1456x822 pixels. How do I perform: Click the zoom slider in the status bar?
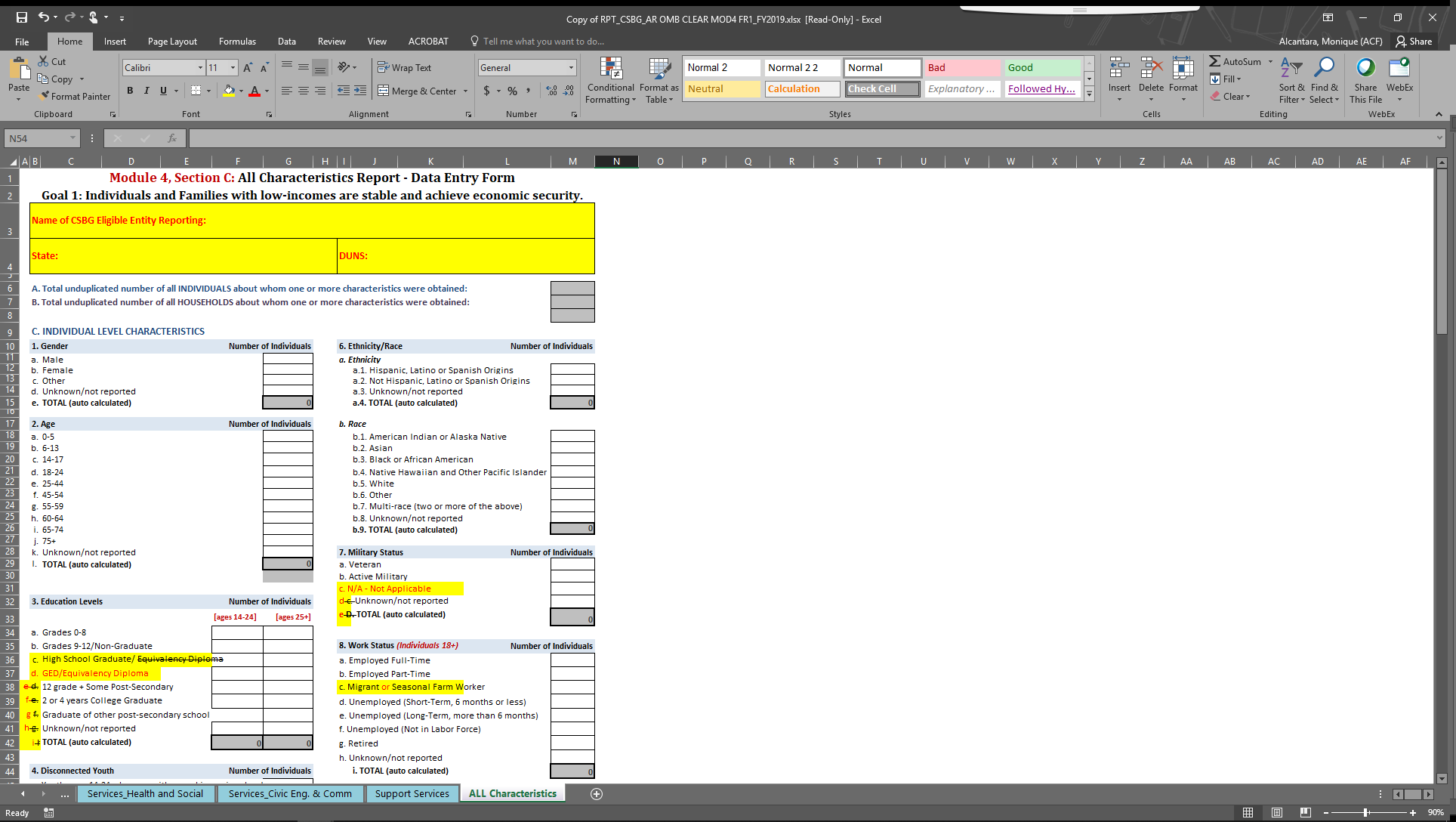click(1365, 812)
